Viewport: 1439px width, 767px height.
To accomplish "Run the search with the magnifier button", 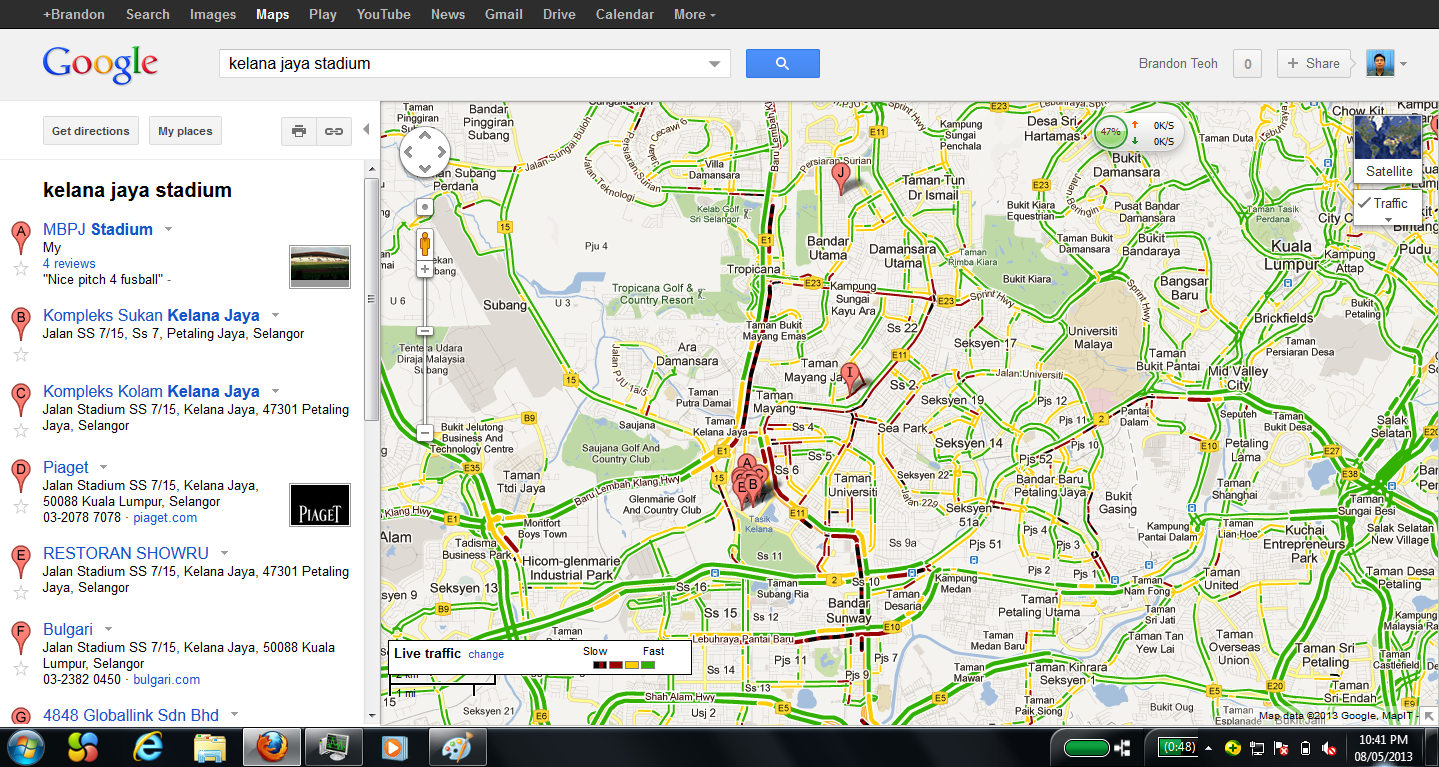I will click(x=781, y=63).
